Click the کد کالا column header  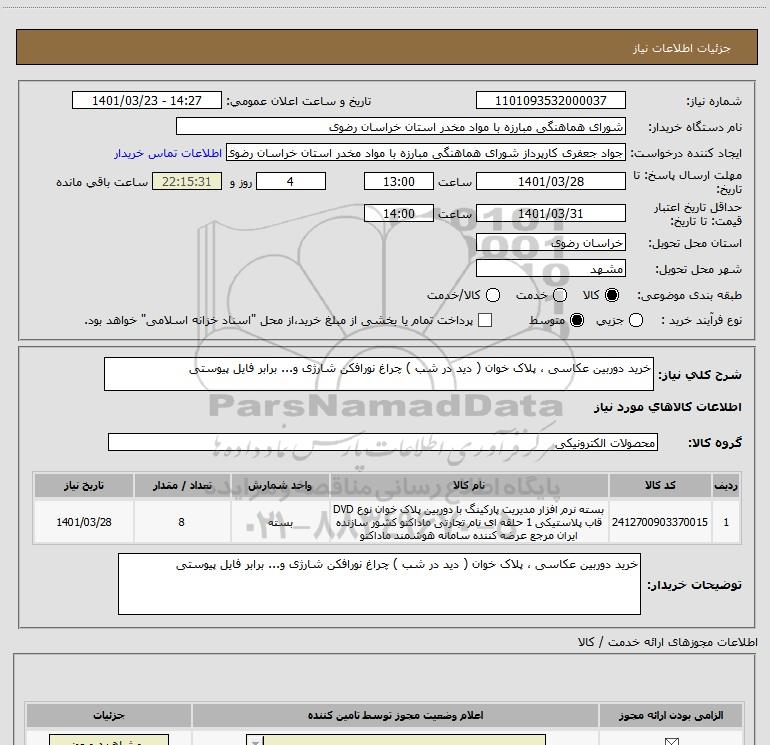pyautogui.click(x=660, y=485)
